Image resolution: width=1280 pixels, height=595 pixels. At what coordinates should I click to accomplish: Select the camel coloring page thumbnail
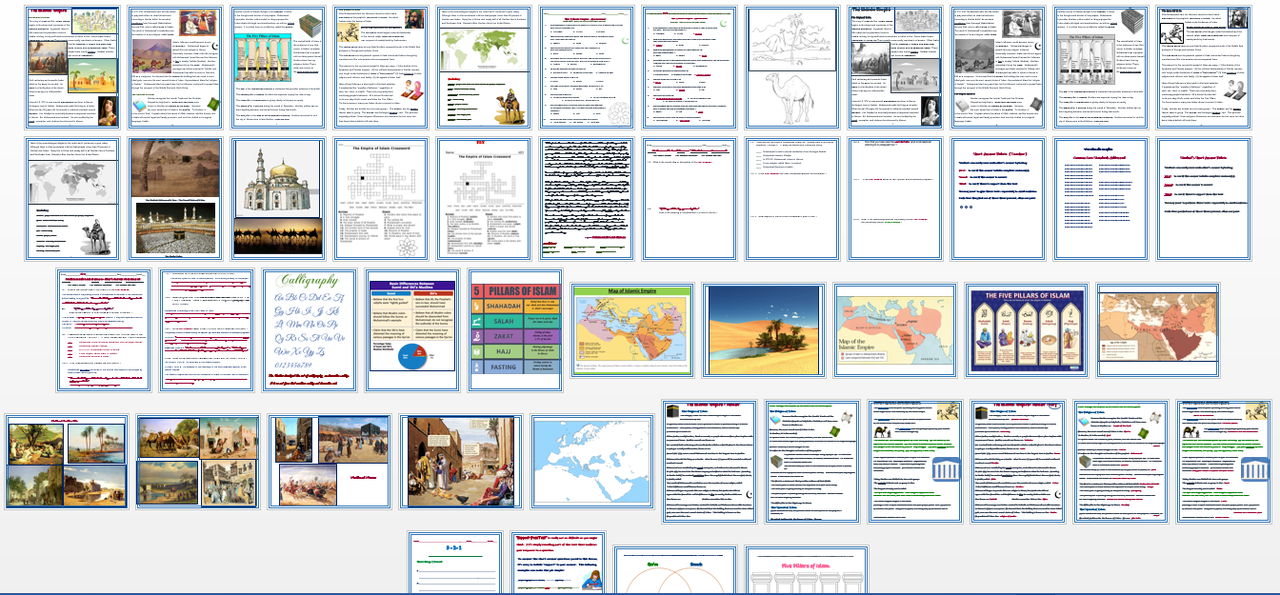tap(793, 67)
